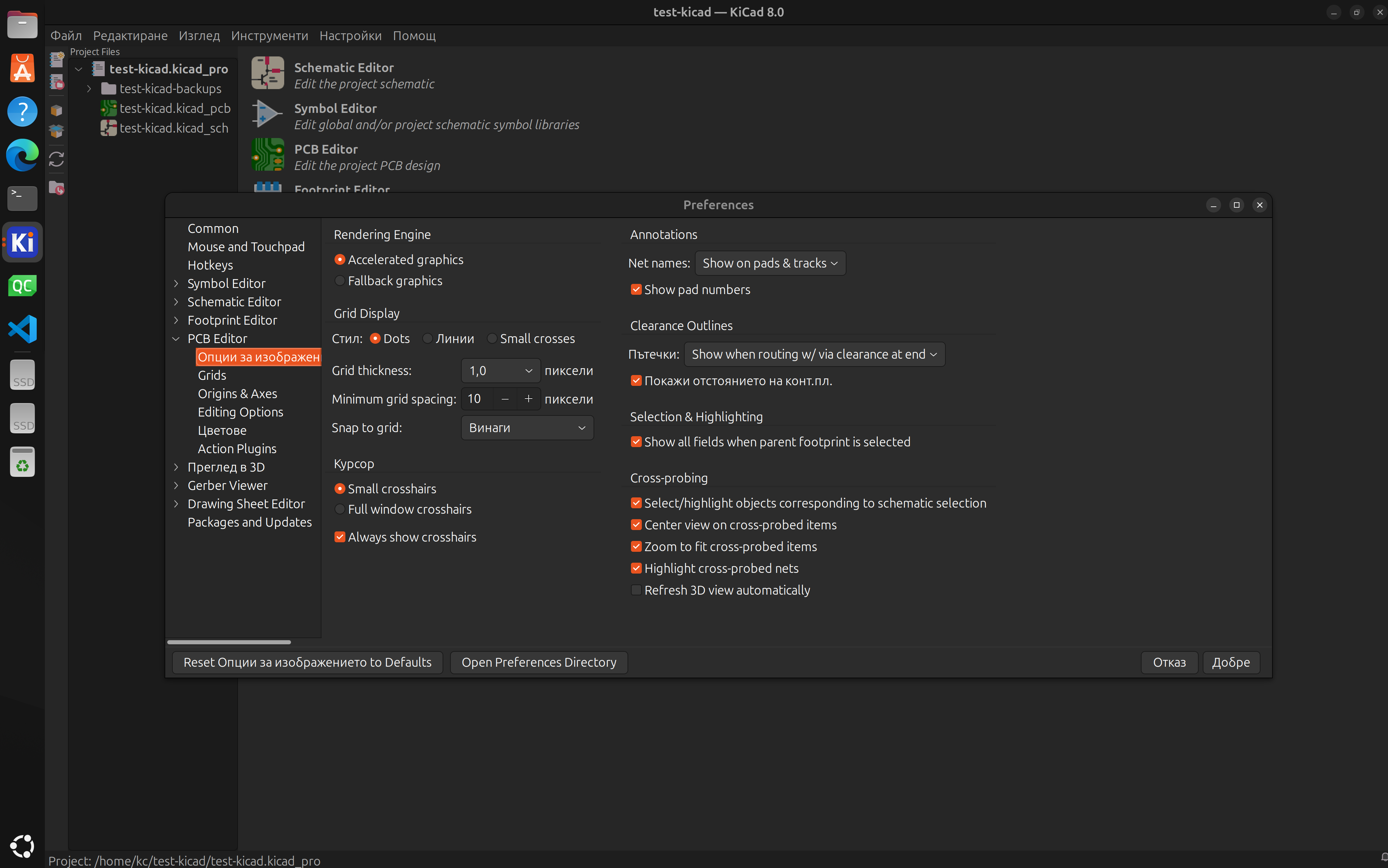Click the Добре confirm button

(x=1231, y=663)
